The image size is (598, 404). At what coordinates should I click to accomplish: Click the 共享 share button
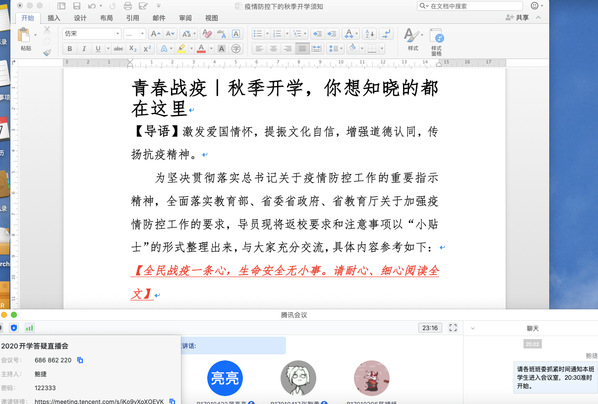[x=518, y=18]
